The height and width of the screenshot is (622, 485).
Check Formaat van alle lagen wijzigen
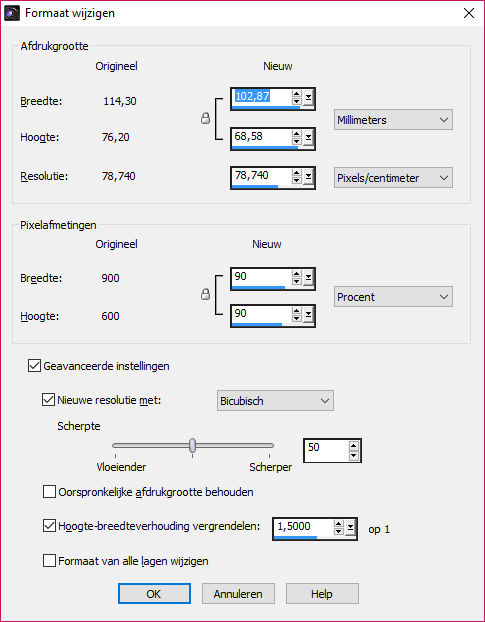click(49, 561)
